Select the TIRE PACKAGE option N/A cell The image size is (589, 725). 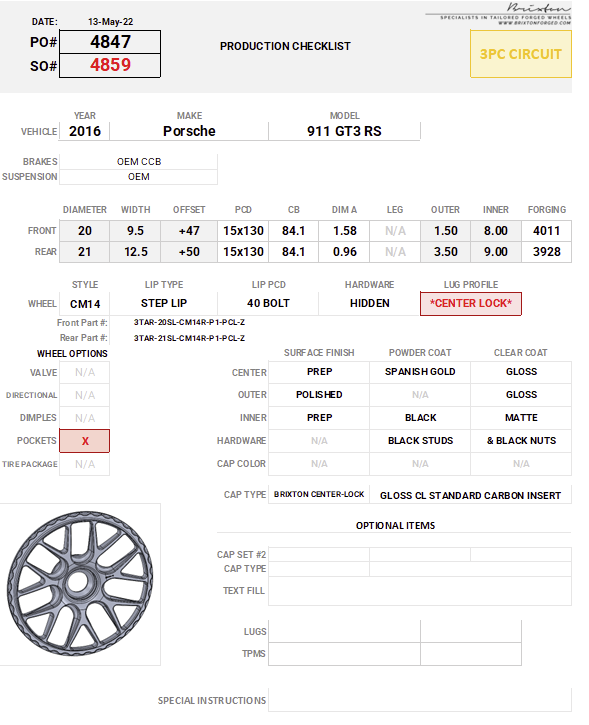tap(85, 464)
